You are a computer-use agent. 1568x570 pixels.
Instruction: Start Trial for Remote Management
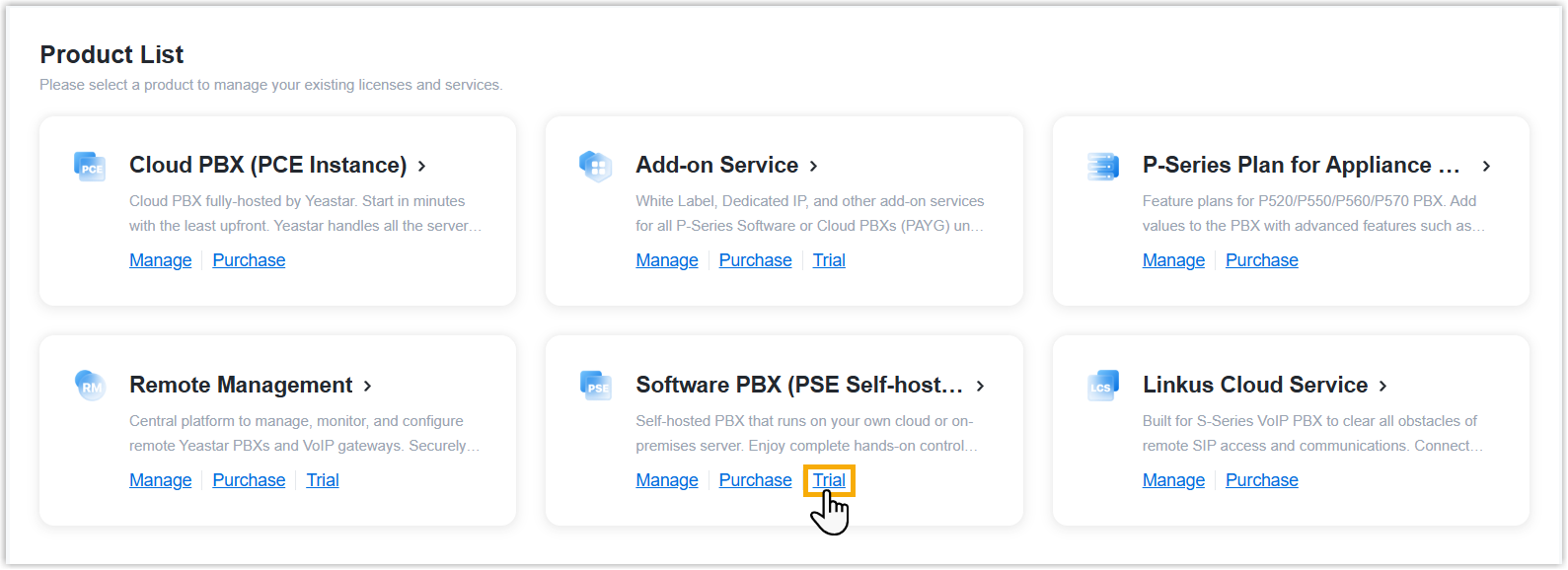323,480
